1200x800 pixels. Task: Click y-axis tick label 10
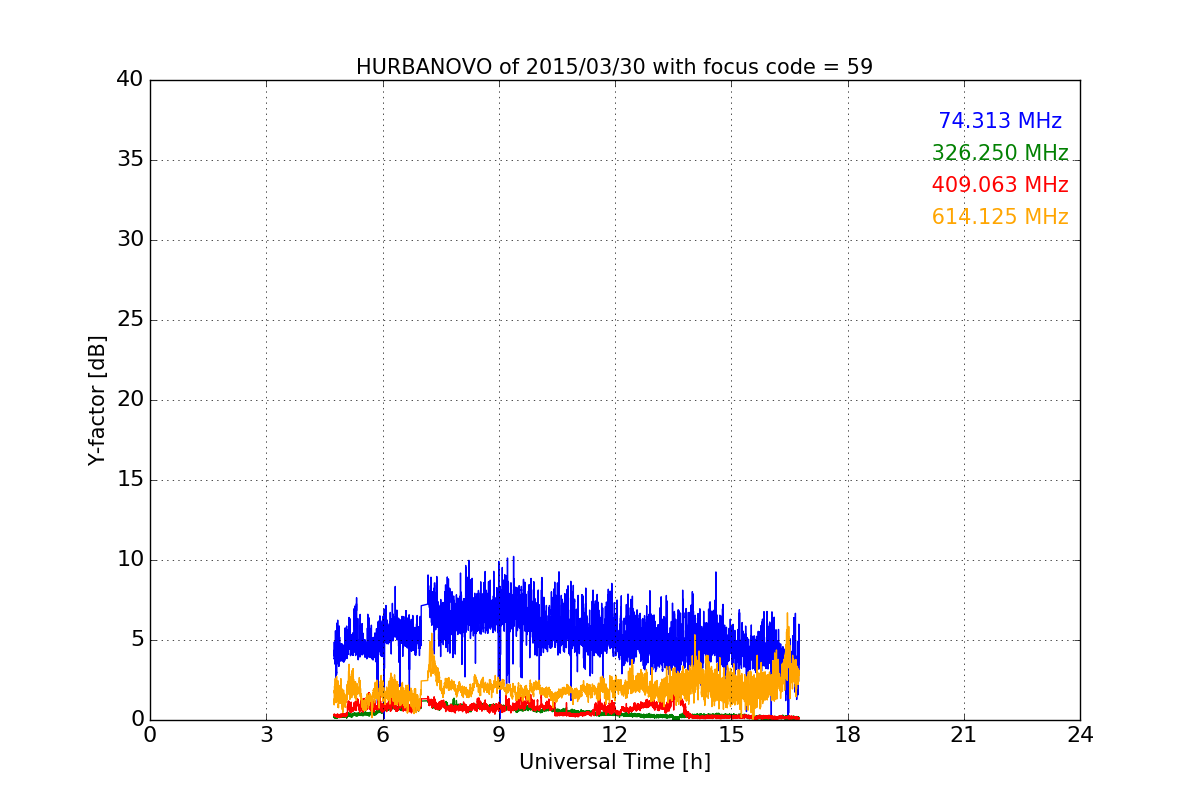pyautogui.click(x=130, y=560)
